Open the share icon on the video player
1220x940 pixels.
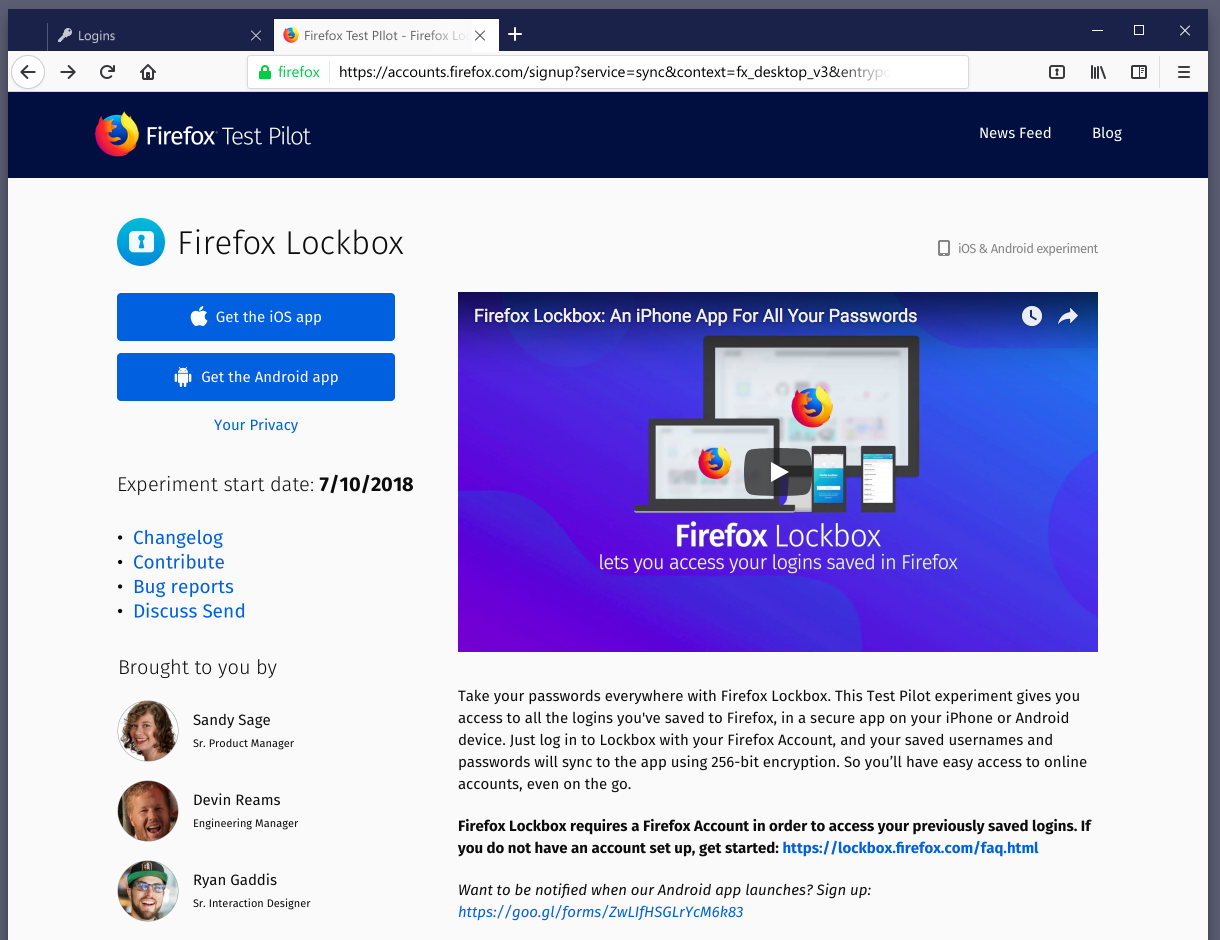click(1068, 315)
